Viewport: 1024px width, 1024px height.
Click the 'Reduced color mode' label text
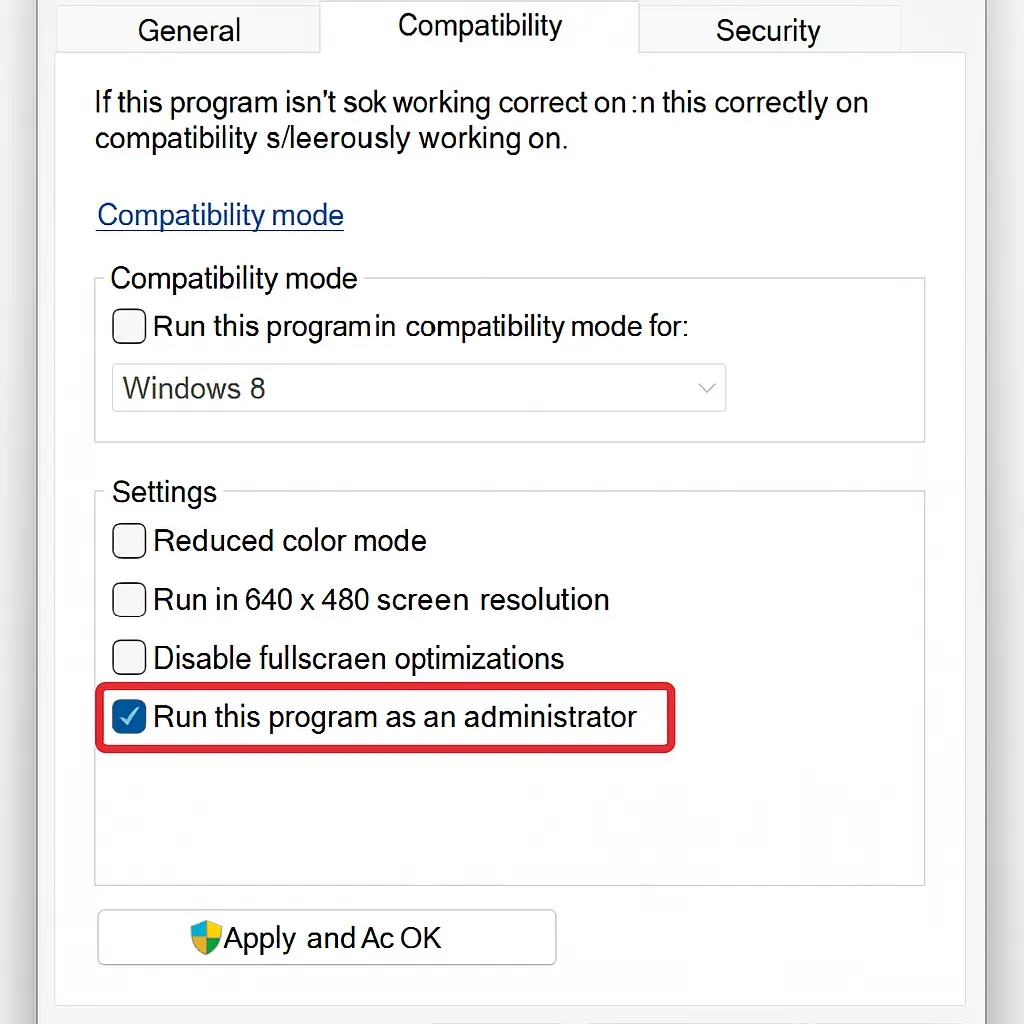290,541
